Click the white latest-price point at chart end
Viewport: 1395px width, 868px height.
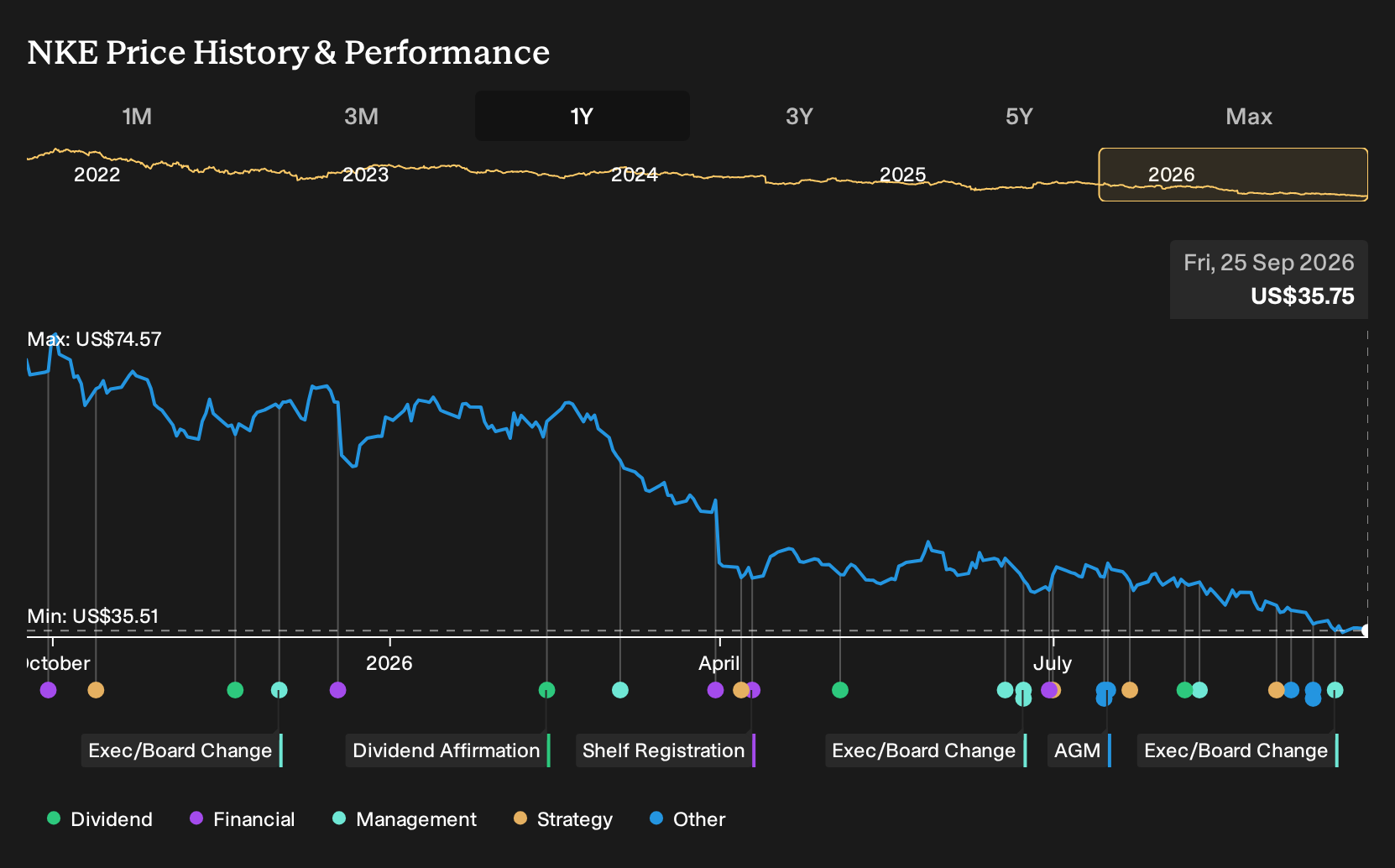tap(1366, 630)
